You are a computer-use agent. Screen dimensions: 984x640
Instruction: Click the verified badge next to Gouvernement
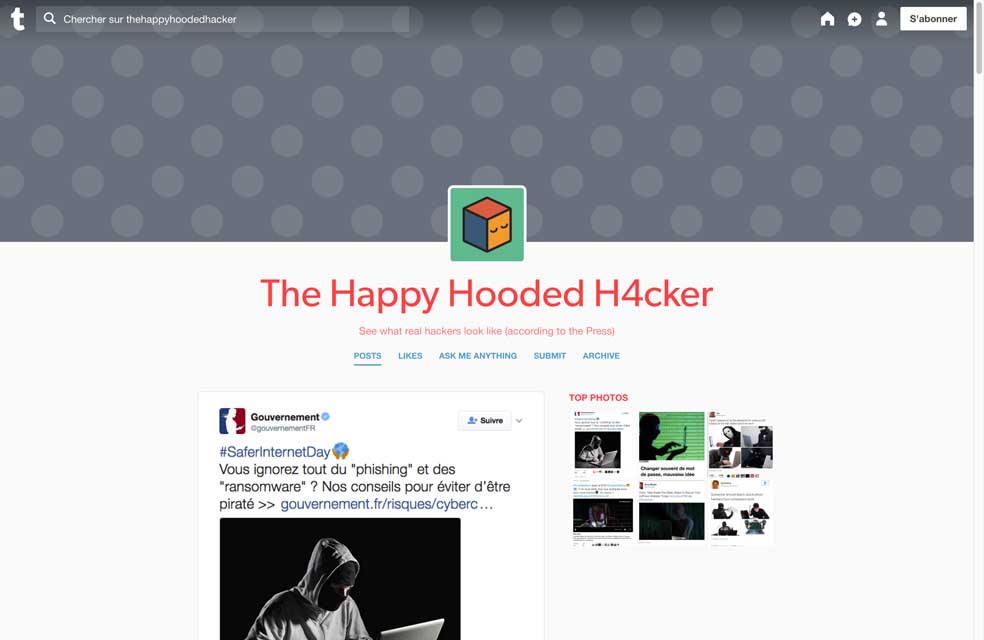(x=326, y=417)
